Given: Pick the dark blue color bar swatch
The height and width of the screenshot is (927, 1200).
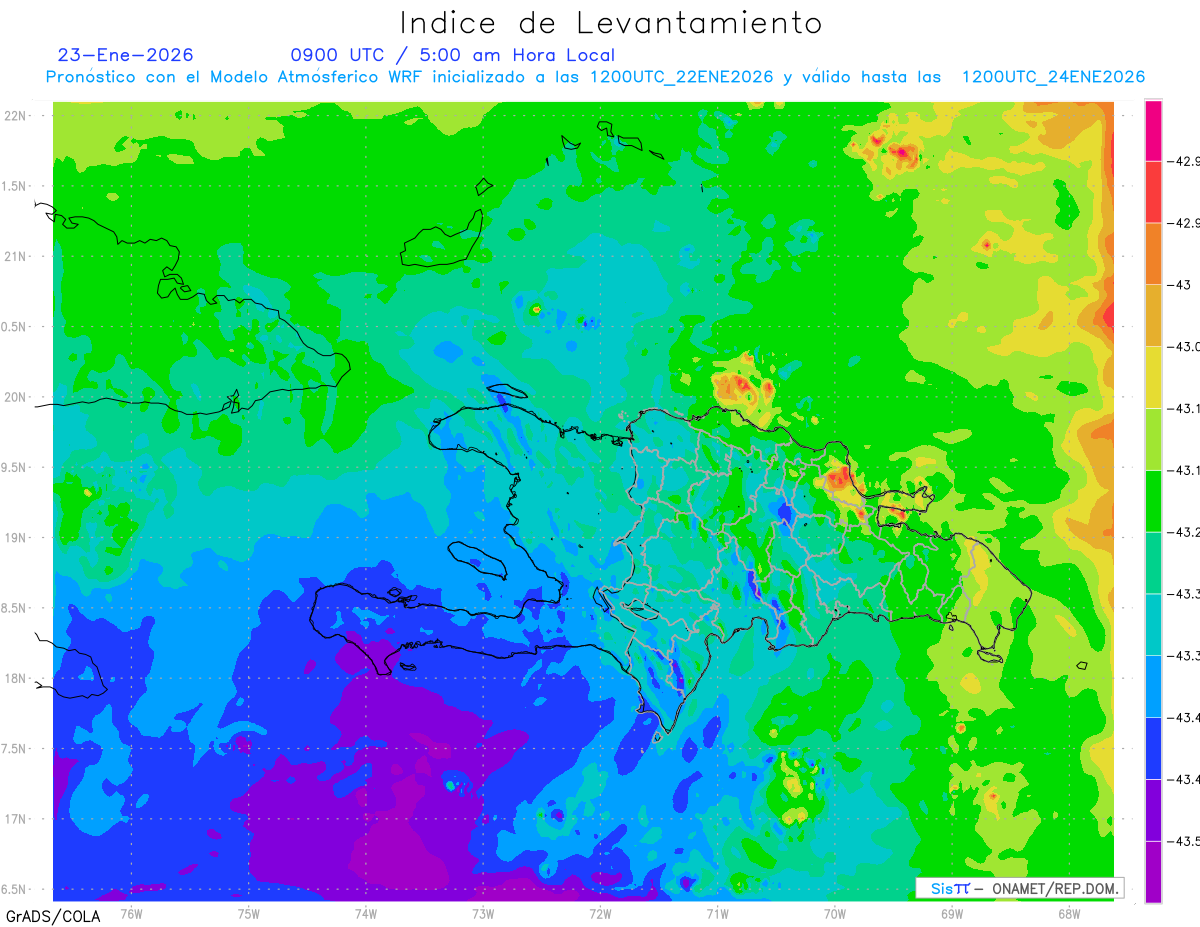Looking at the screenshot, I should [1153, 748].
